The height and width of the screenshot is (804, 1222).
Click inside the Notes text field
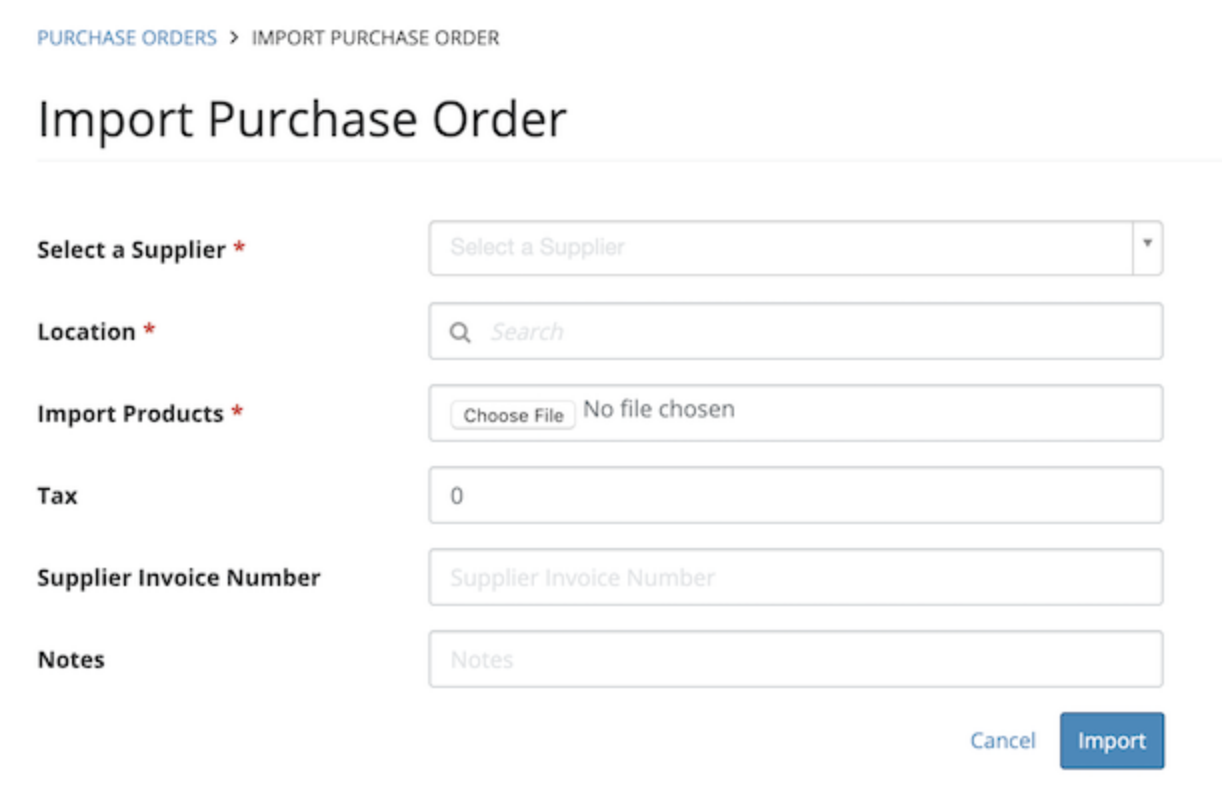click(x=795, y=659)
